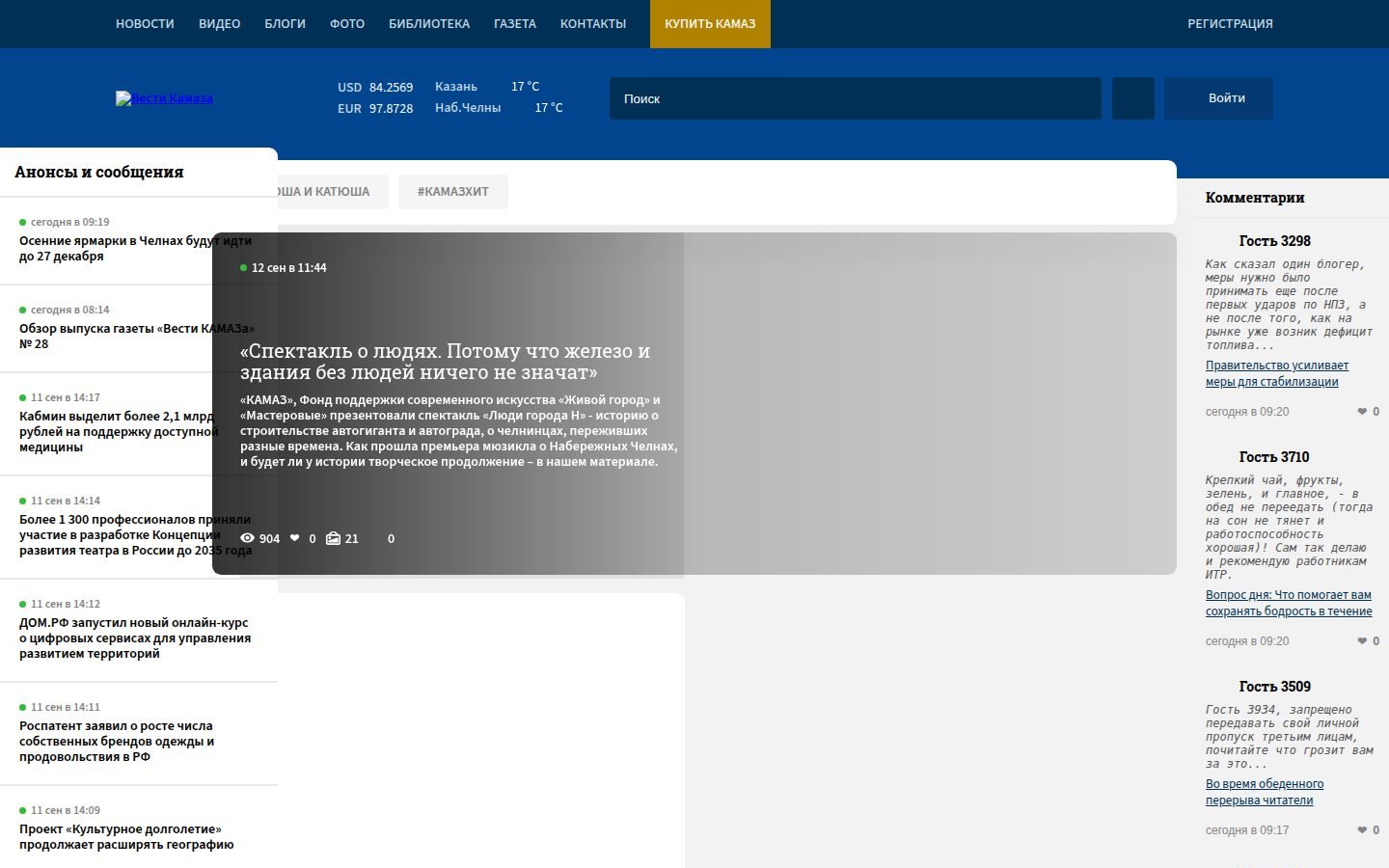Open the Контакты menu item

[x=593, y=24]
